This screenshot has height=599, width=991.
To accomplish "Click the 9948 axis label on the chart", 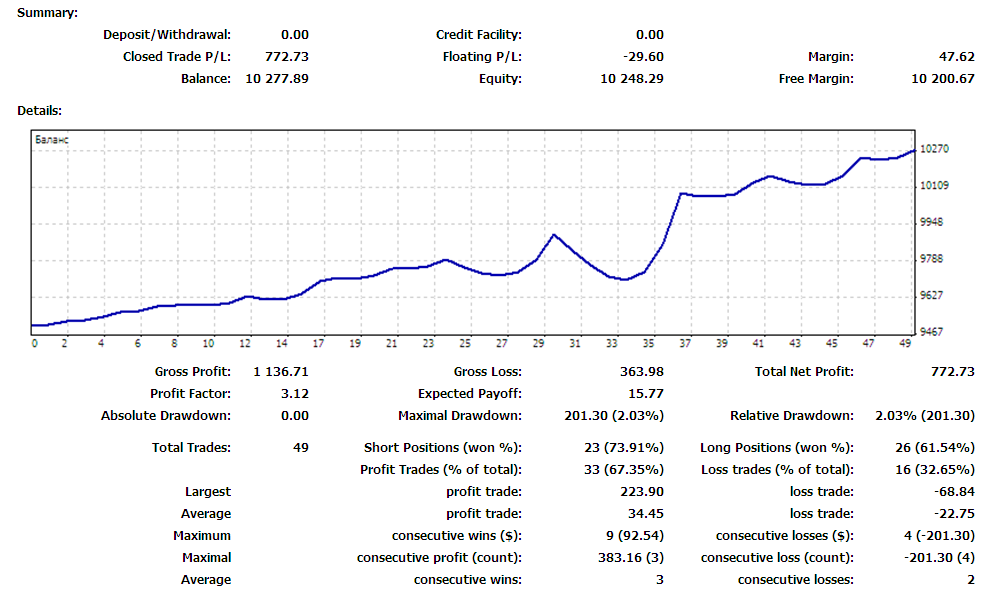I will click(931, 222).
